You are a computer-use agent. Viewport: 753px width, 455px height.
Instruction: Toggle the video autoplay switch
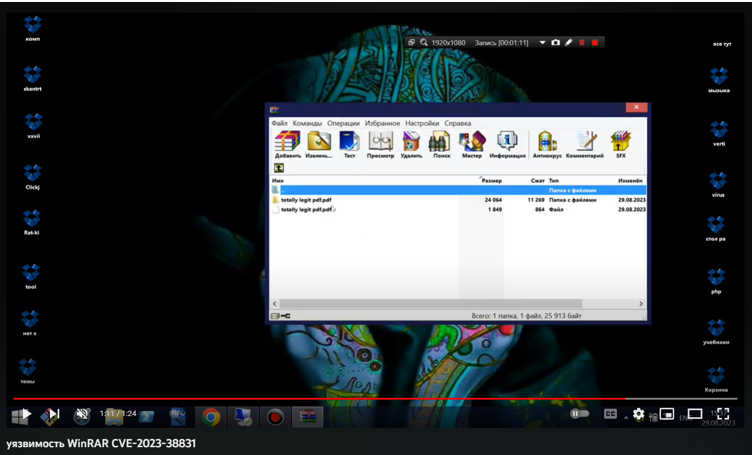pyautogui.click(x=579, y=414)
